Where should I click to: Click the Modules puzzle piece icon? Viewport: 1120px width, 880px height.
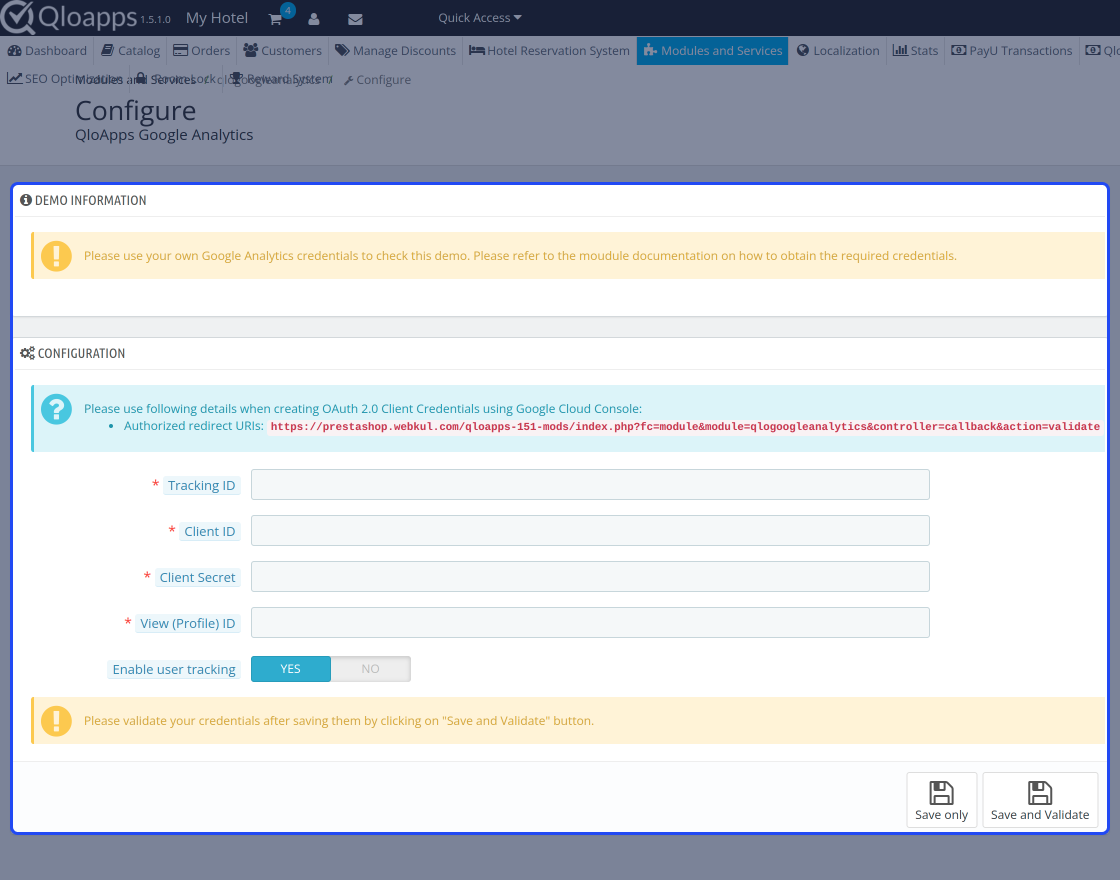650,50
